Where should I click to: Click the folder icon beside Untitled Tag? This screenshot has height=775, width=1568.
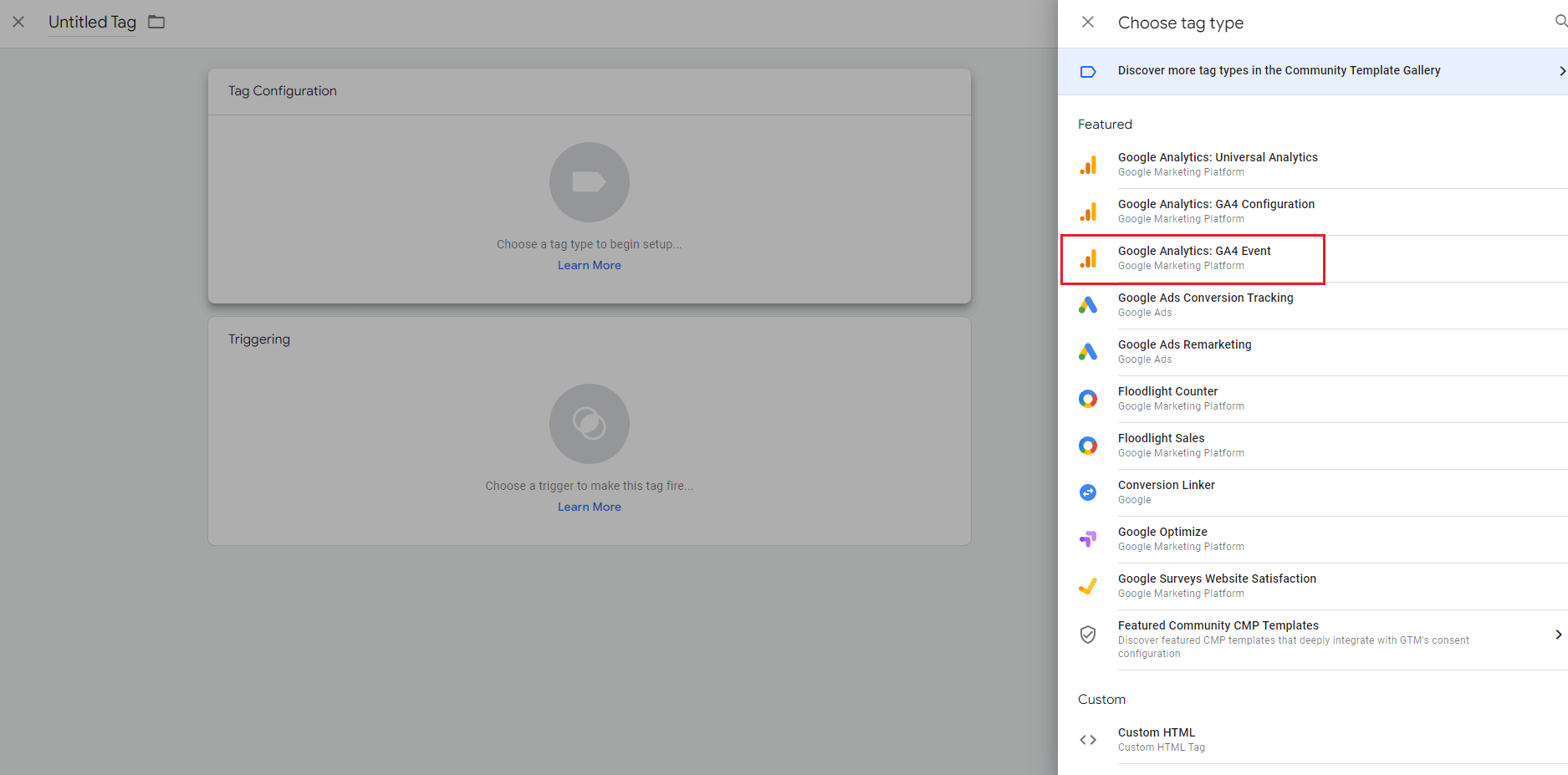click(156, 23)
